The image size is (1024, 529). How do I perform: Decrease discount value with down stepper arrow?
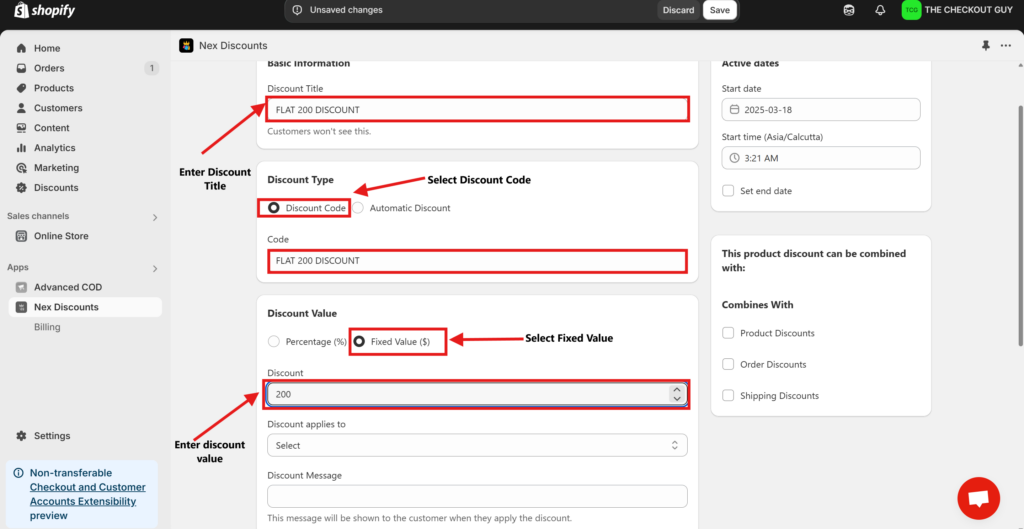pos(677,398)
